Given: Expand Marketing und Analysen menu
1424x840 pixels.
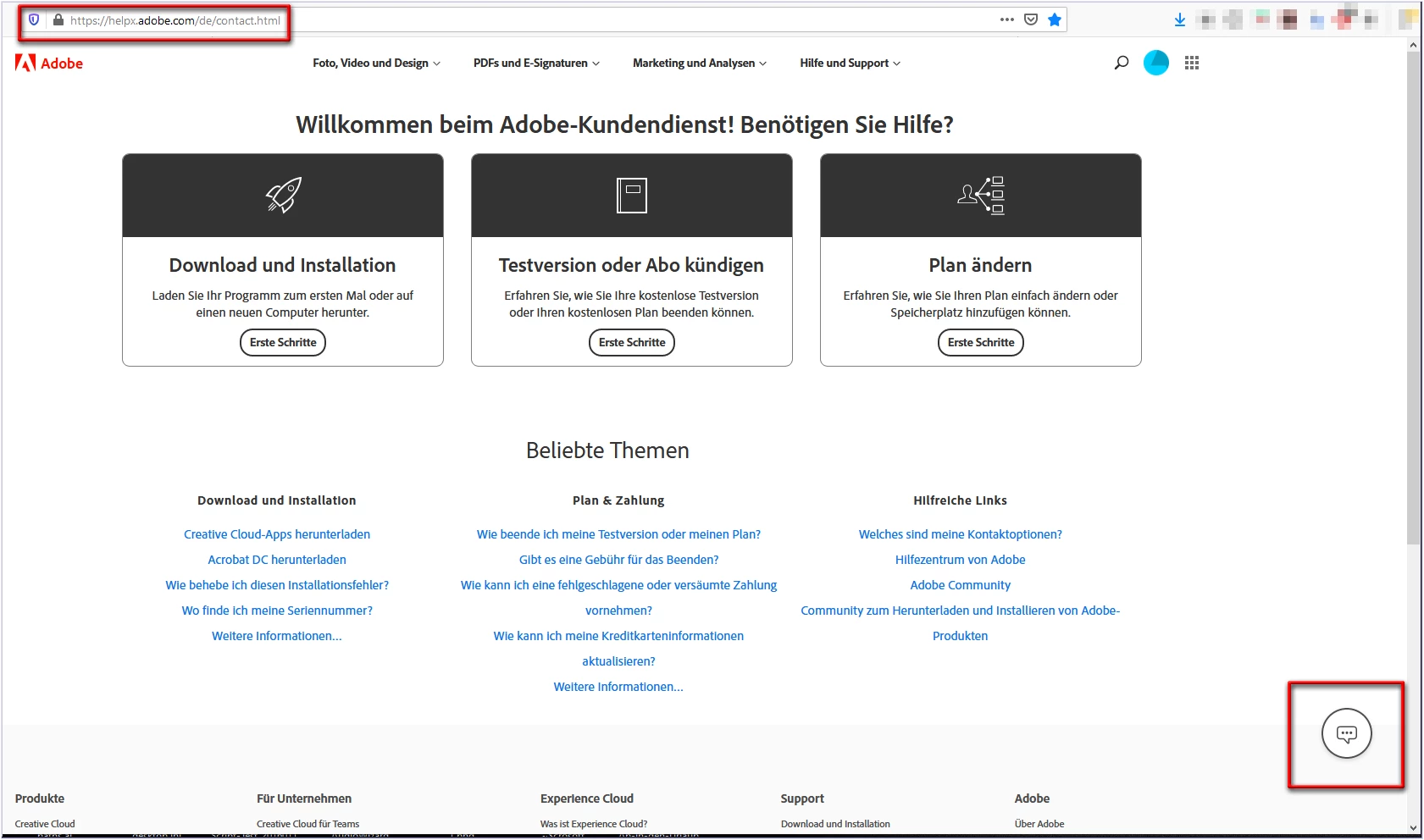Looking at the screenshot, I should 700,64.
